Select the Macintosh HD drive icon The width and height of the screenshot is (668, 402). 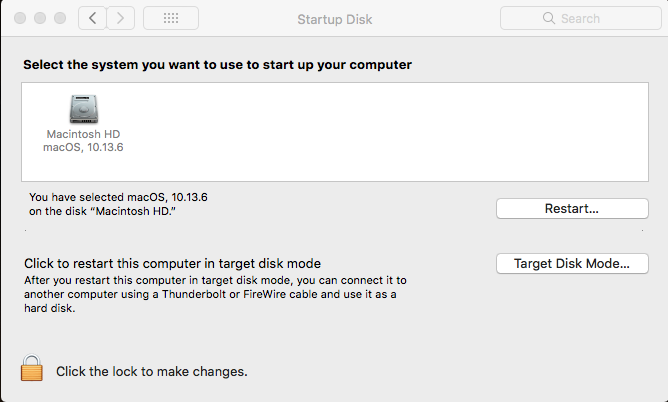click(x=84, y=109)
